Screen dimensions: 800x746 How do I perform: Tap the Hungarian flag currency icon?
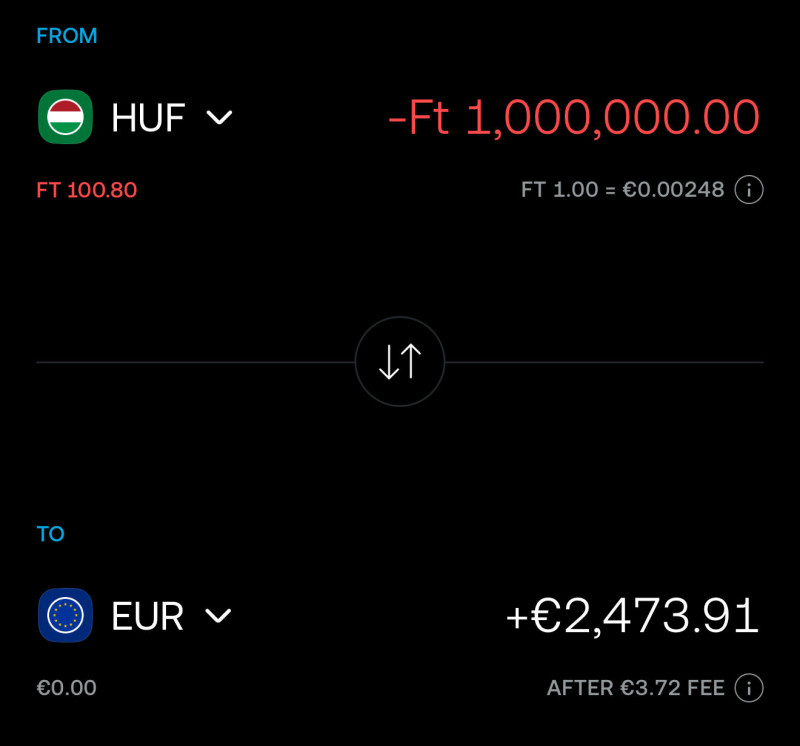(x=65, y=117)
